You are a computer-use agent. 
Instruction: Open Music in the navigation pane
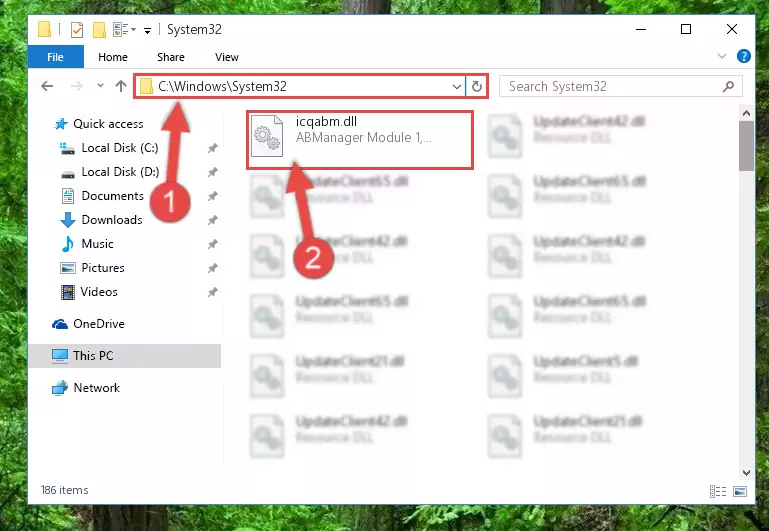(97, 244)
